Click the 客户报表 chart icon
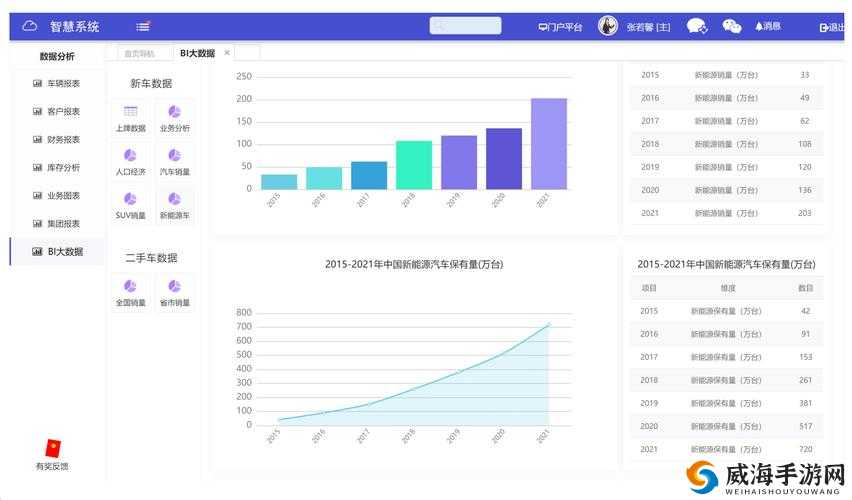Viewport: 852px width, 500px height. pos(37,111)
